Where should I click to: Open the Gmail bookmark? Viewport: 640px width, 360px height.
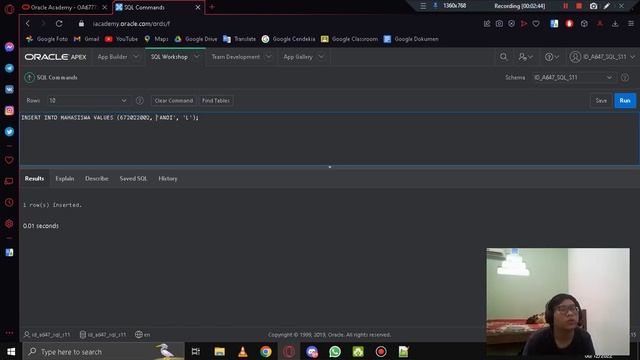tap(86, 39)
